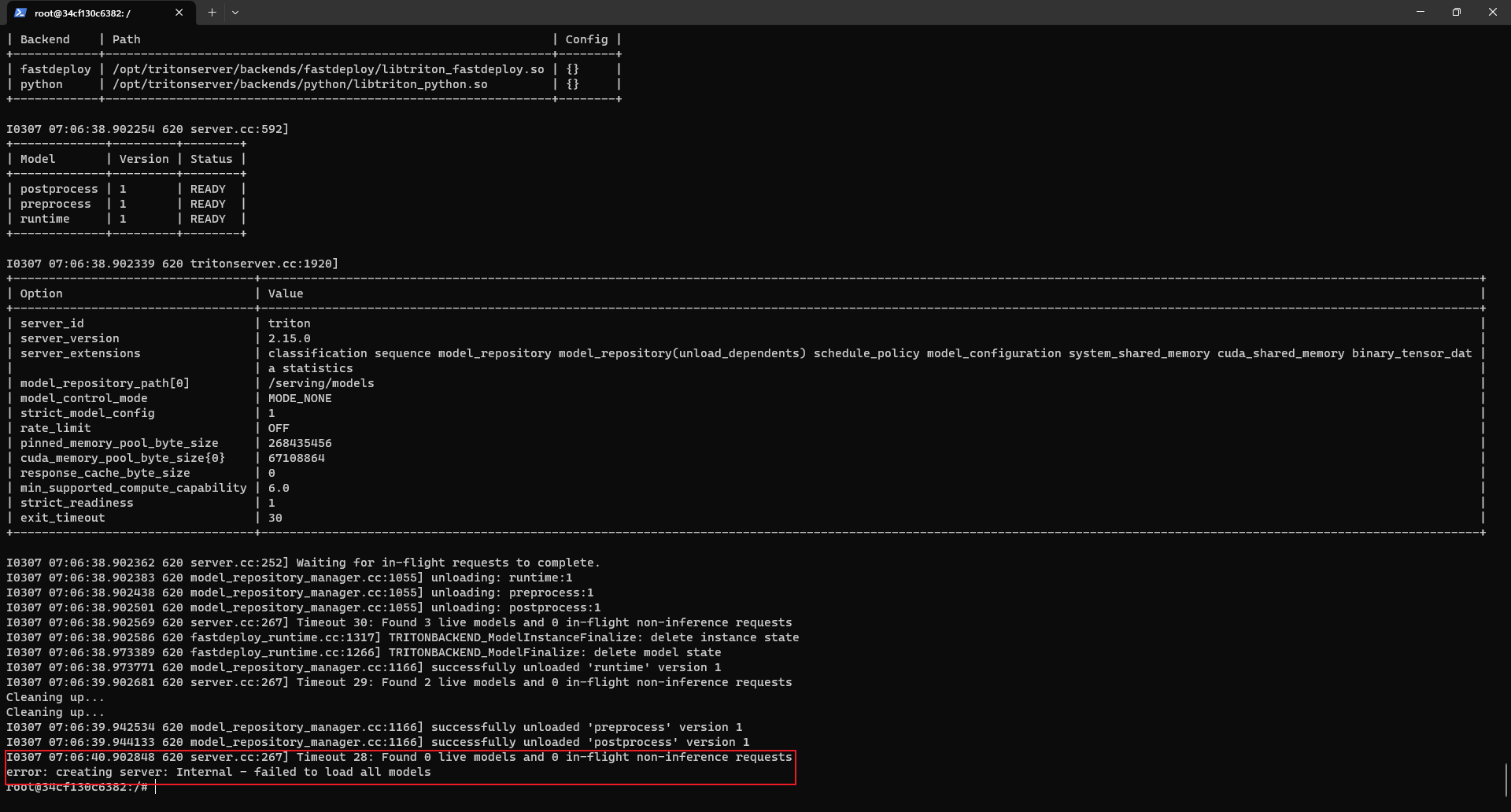This screenshot has width=1511, height=812.
Task: Click 'Waiting for in-flight requests' log line
Action: click(303, 563)
